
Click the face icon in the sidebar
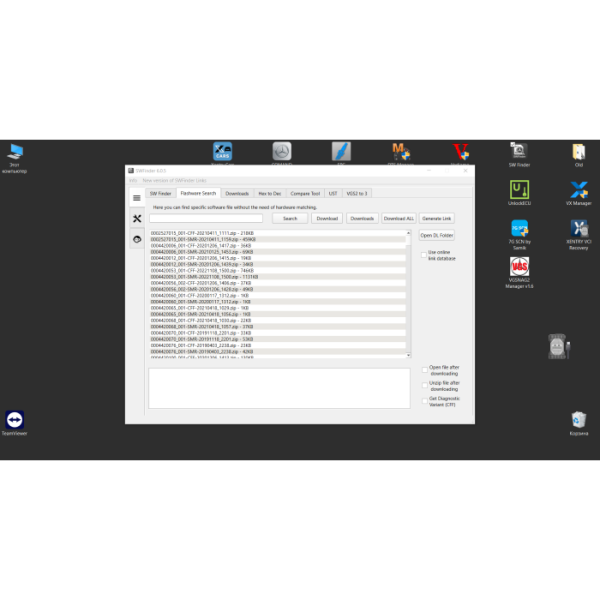[137, 239]
